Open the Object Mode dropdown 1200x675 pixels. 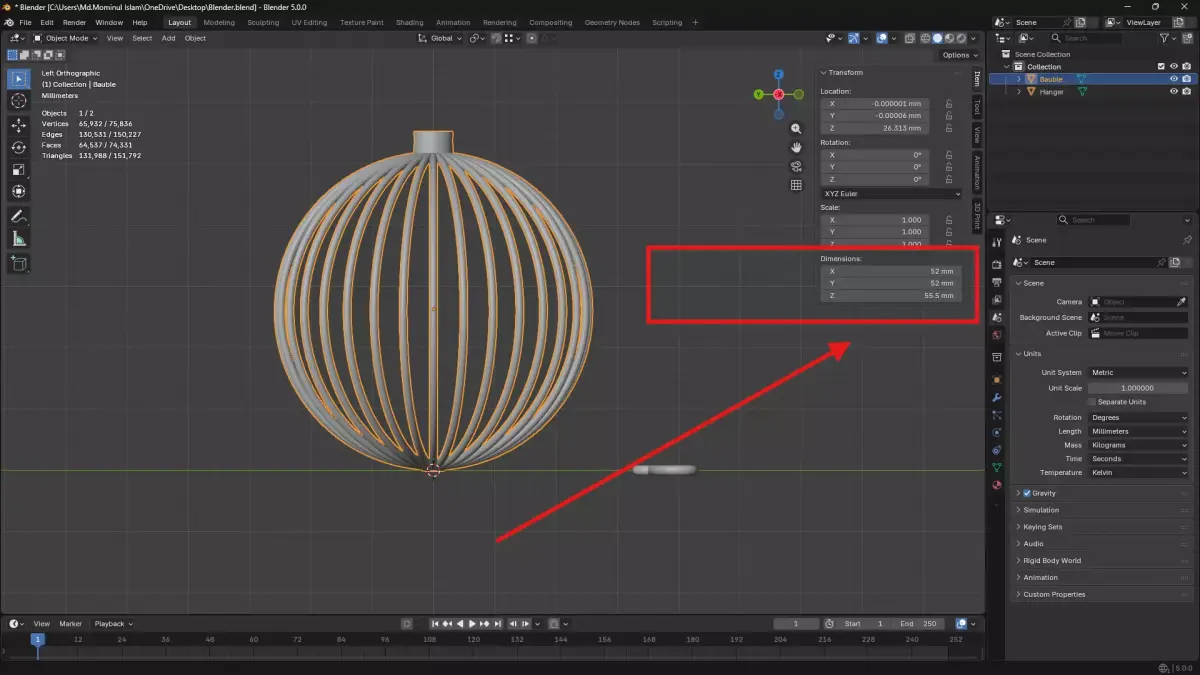66,38
